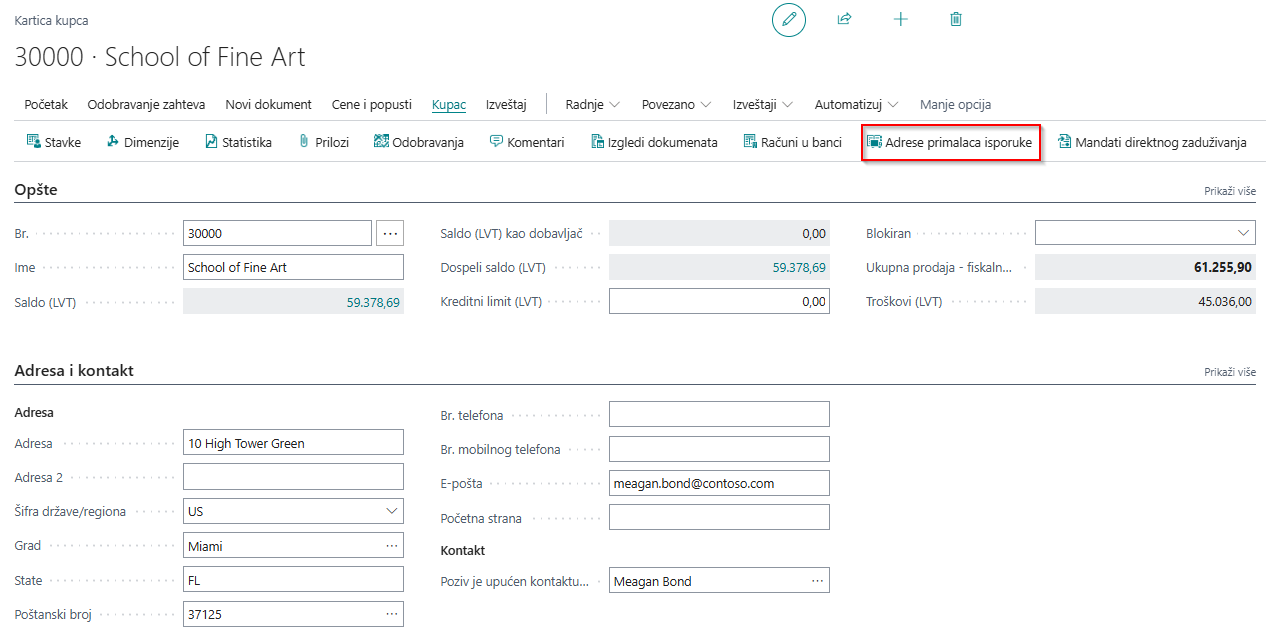The height and width of the screenshot is (635, 1266).
Task: Expand the Blokiran dropdown
Action: tap(1244, 233)
